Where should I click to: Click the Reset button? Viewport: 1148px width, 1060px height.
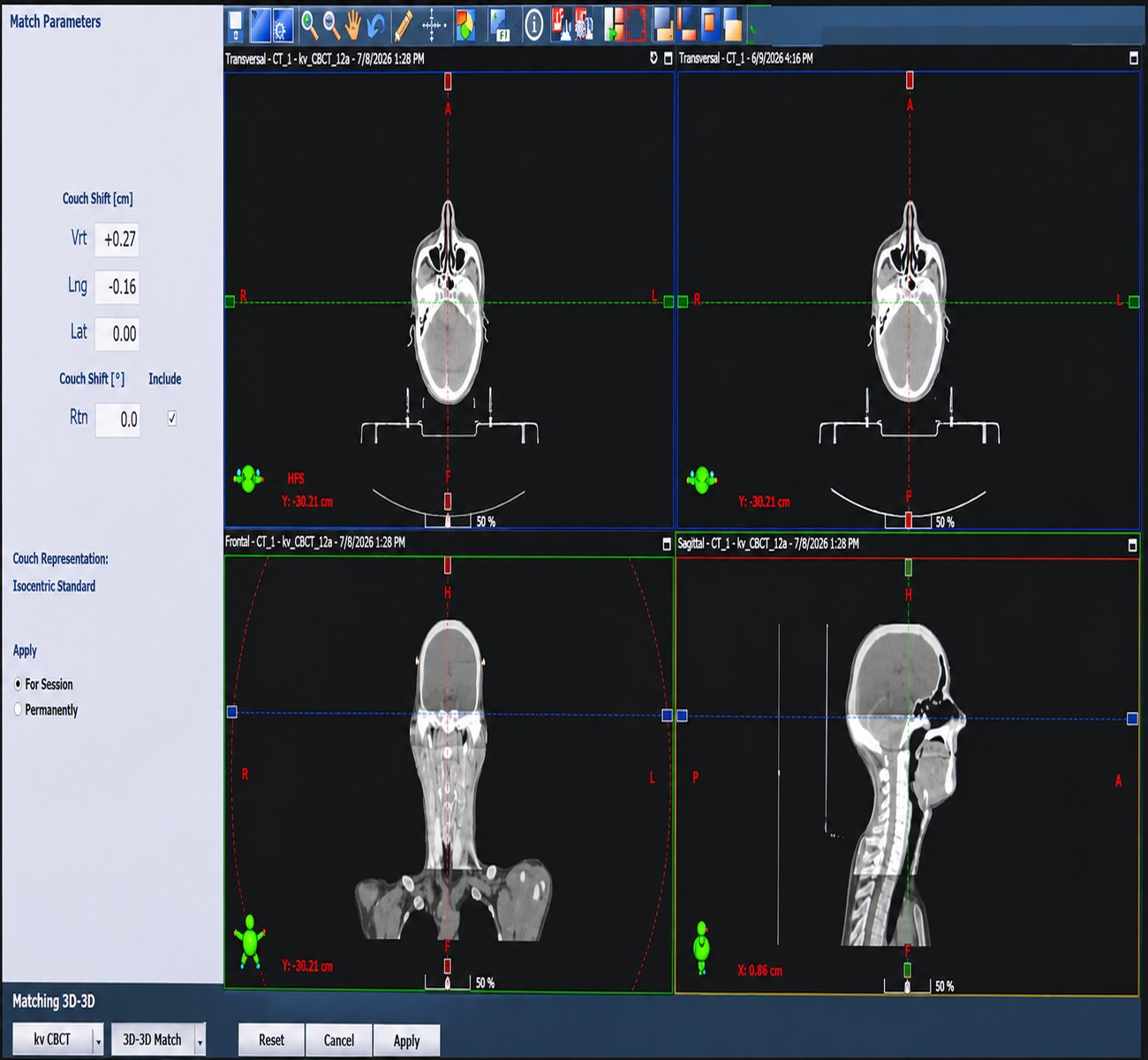271,1041
